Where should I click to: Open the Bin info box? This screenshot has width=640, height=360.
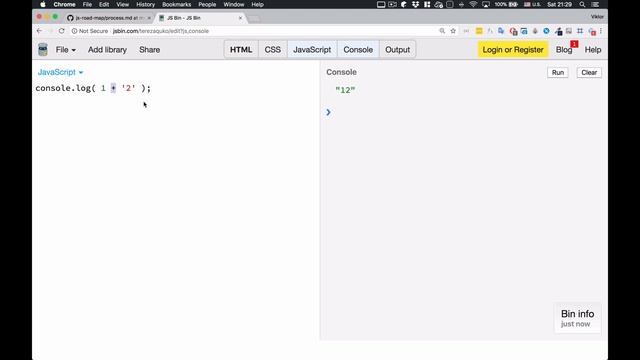click(577, 318)
